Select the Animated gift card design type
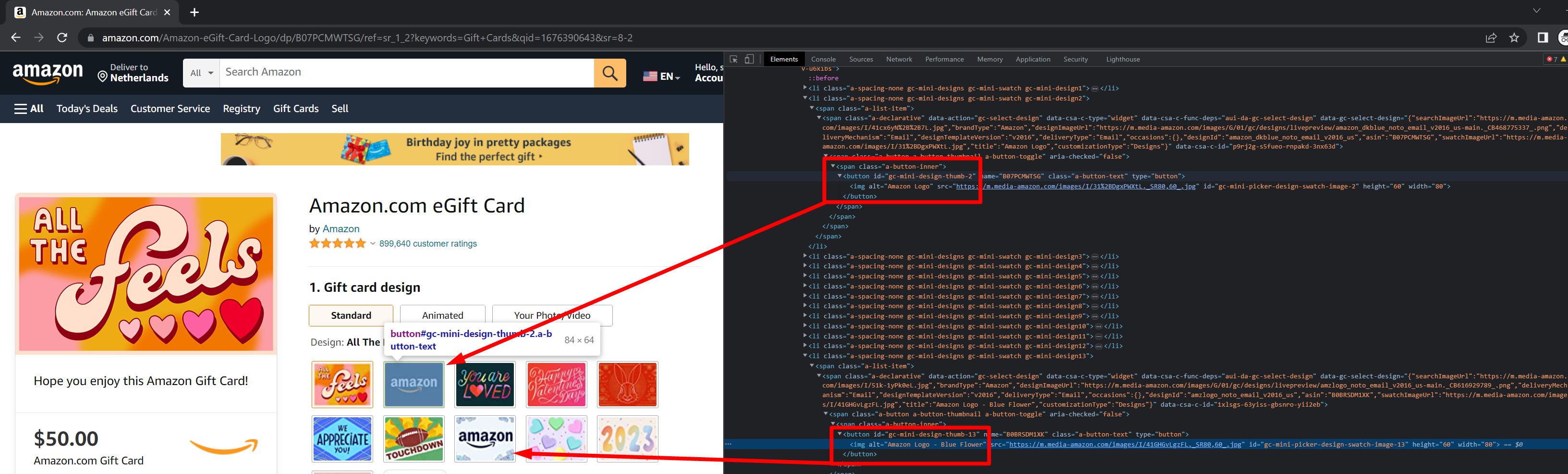This screenshot has width=1568, height=474. coord(442,315)
